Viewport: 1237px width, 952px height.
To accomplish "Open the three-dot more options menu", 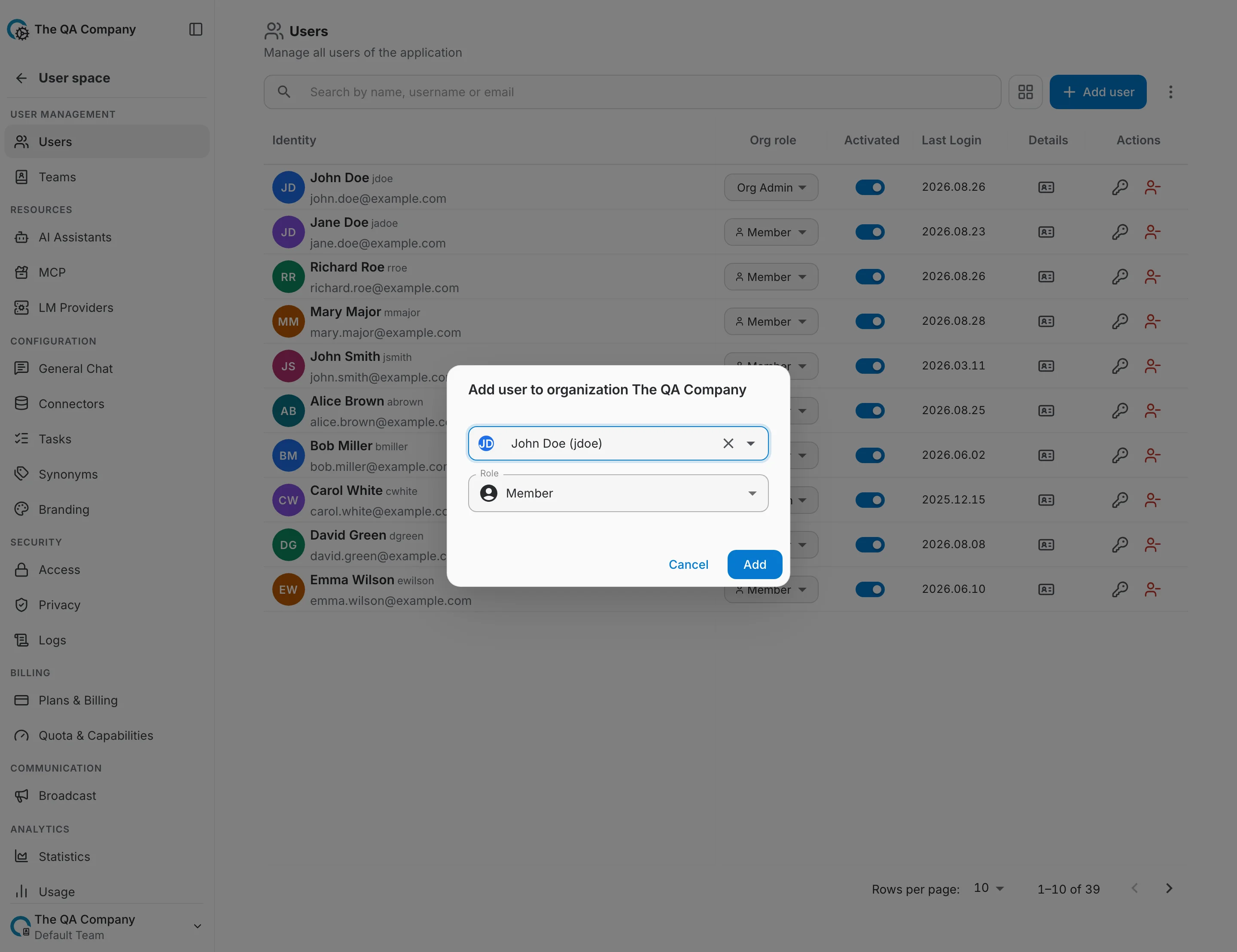I will click(x=1170, y=92).
